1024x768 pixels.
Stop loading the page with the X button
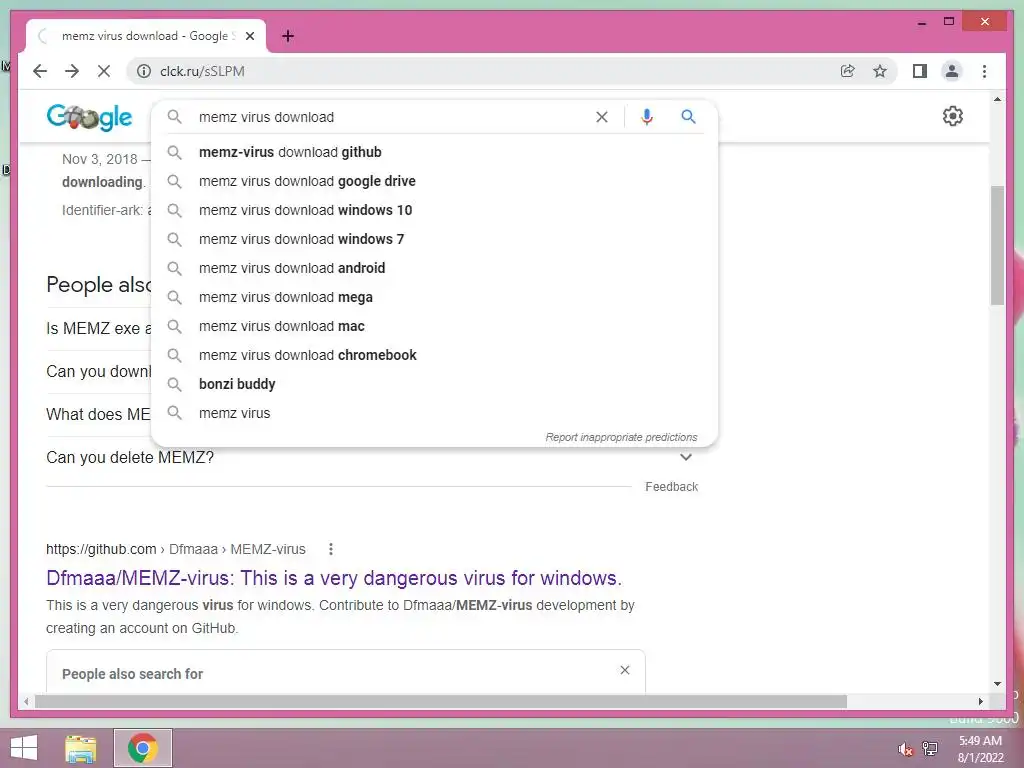point(104,71)
